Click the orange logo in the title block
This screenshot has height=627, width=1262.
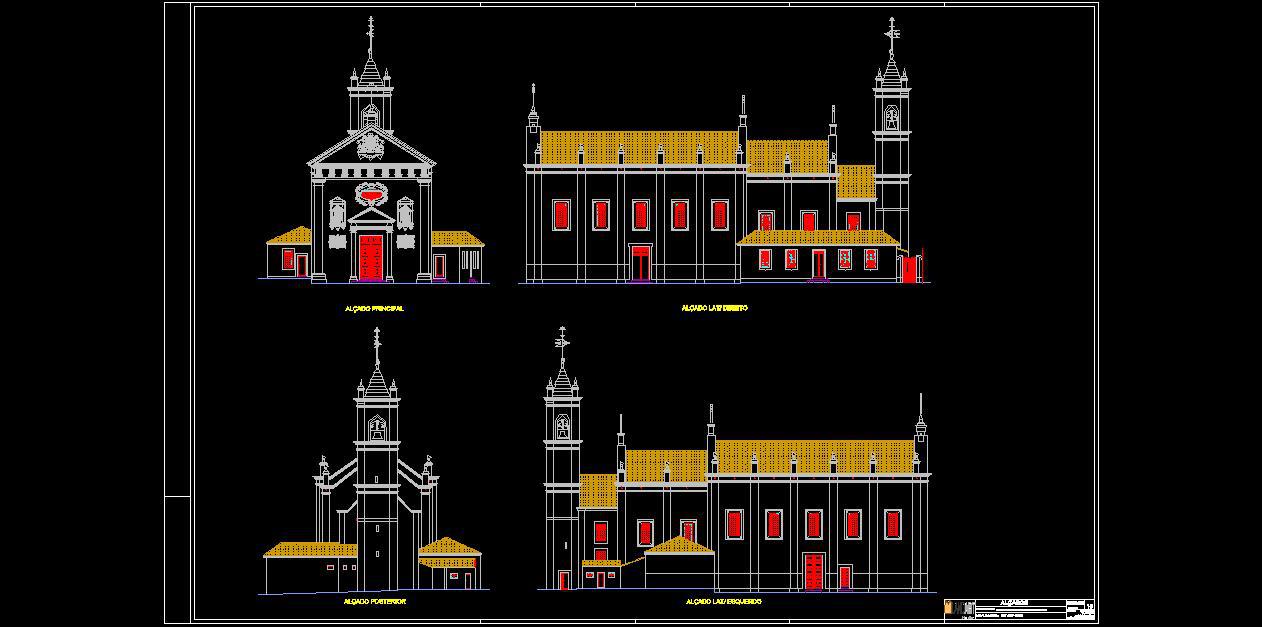pyautogui.click(x=949, y=608)
